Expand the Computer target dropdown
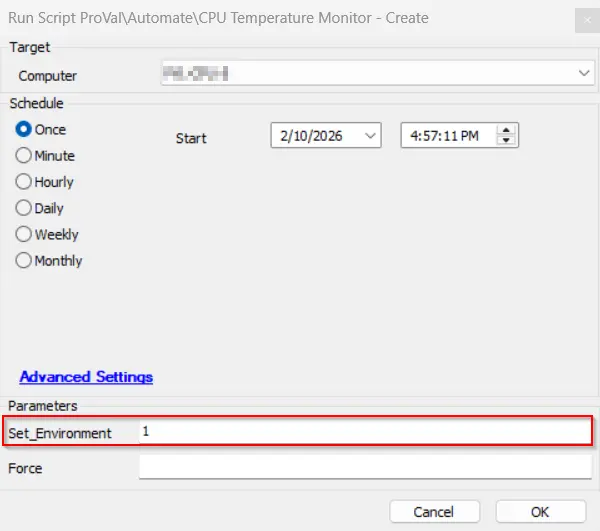 pyautogui.click(x=584, y=74)
